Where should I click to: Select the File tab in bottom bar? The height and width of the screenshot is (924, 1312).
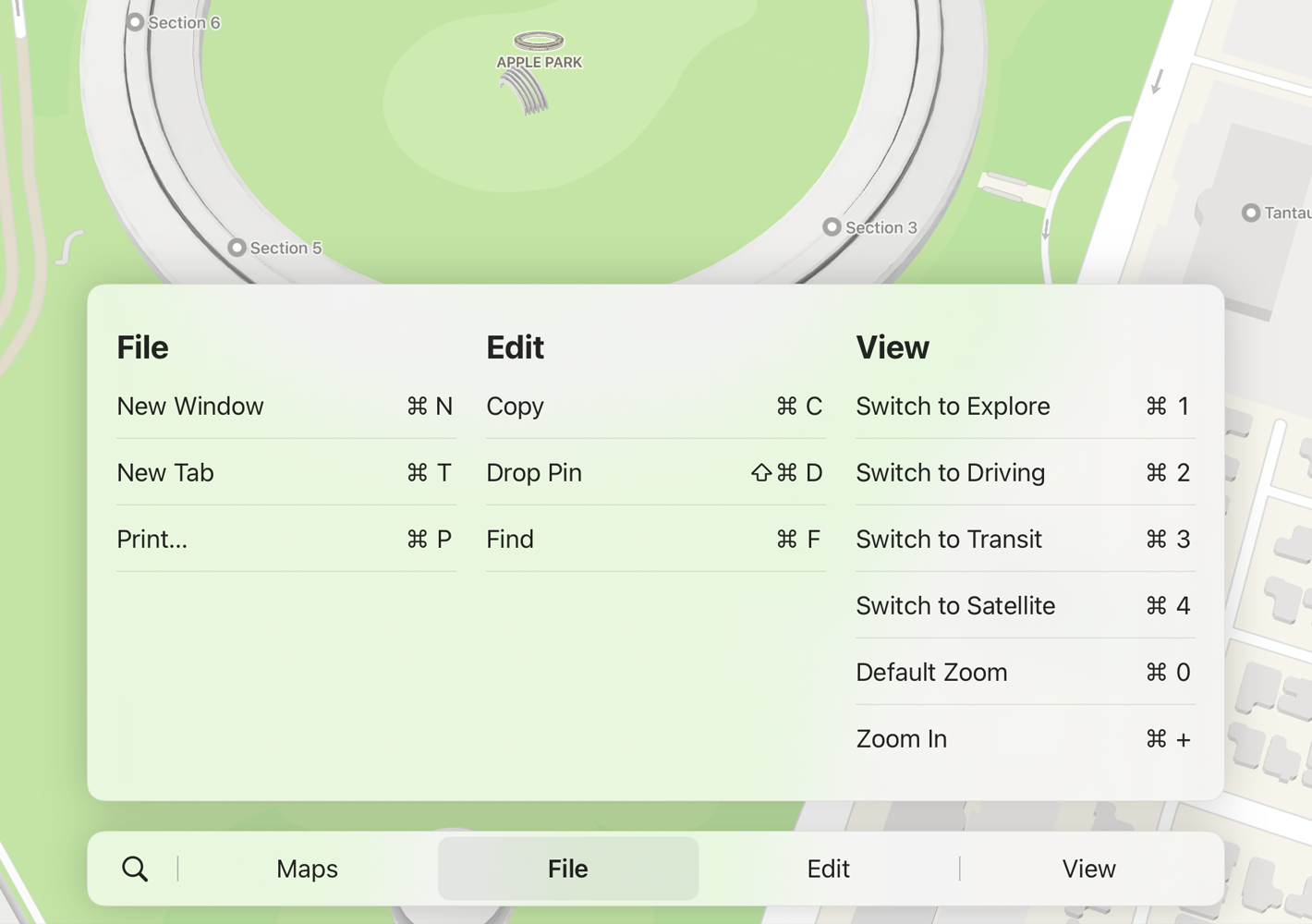[x=567, y=869]
